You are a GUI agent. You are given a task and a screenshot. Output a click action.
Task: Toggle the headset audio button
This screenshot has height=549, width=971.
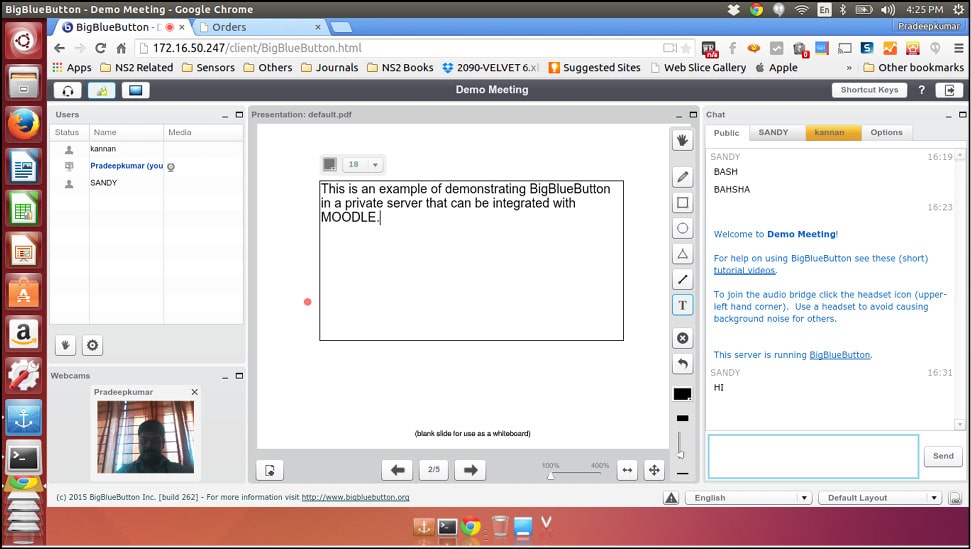(x=68, y=90)
